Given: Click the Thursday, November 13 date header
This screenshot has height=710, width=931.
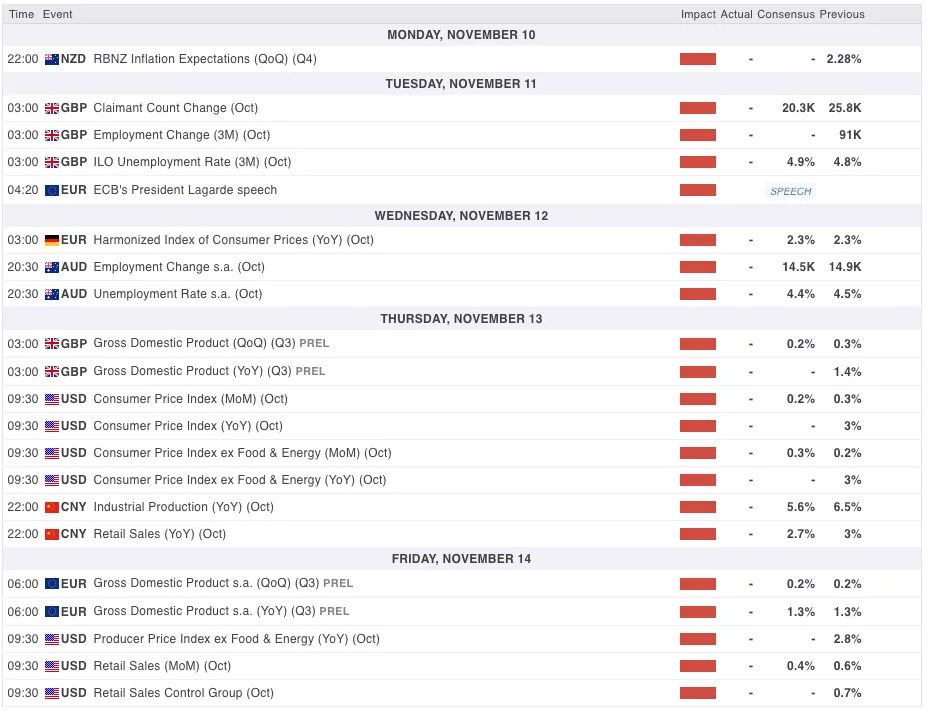Looking at the screenshot, I should (461, 319).
